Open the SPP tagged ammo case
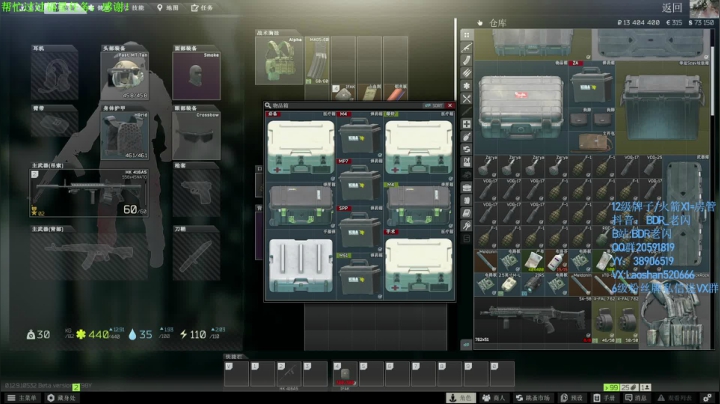Image resolution: width=720 pixels, height=404 pixels. click(360, 230)
